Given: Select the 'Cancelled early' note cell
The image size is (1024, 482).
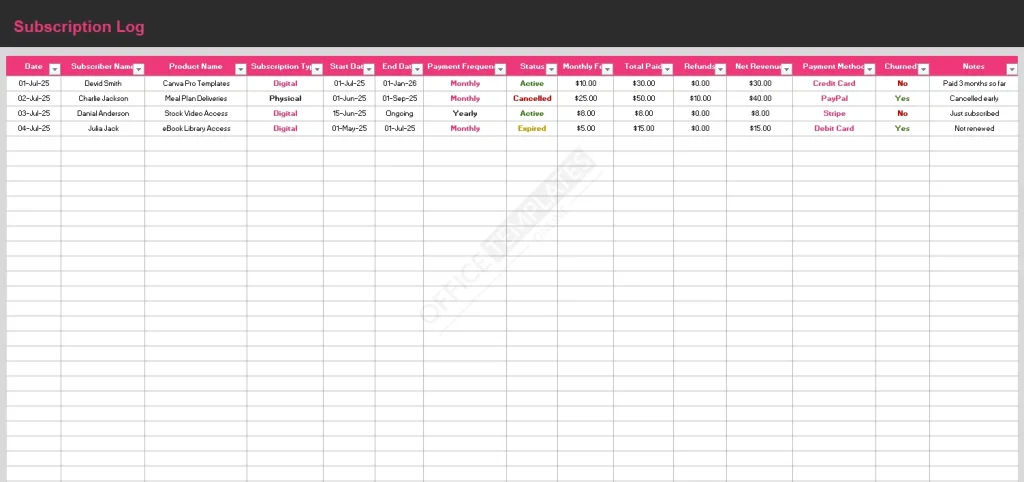Looking at the screenshot, I should point(974,99).
